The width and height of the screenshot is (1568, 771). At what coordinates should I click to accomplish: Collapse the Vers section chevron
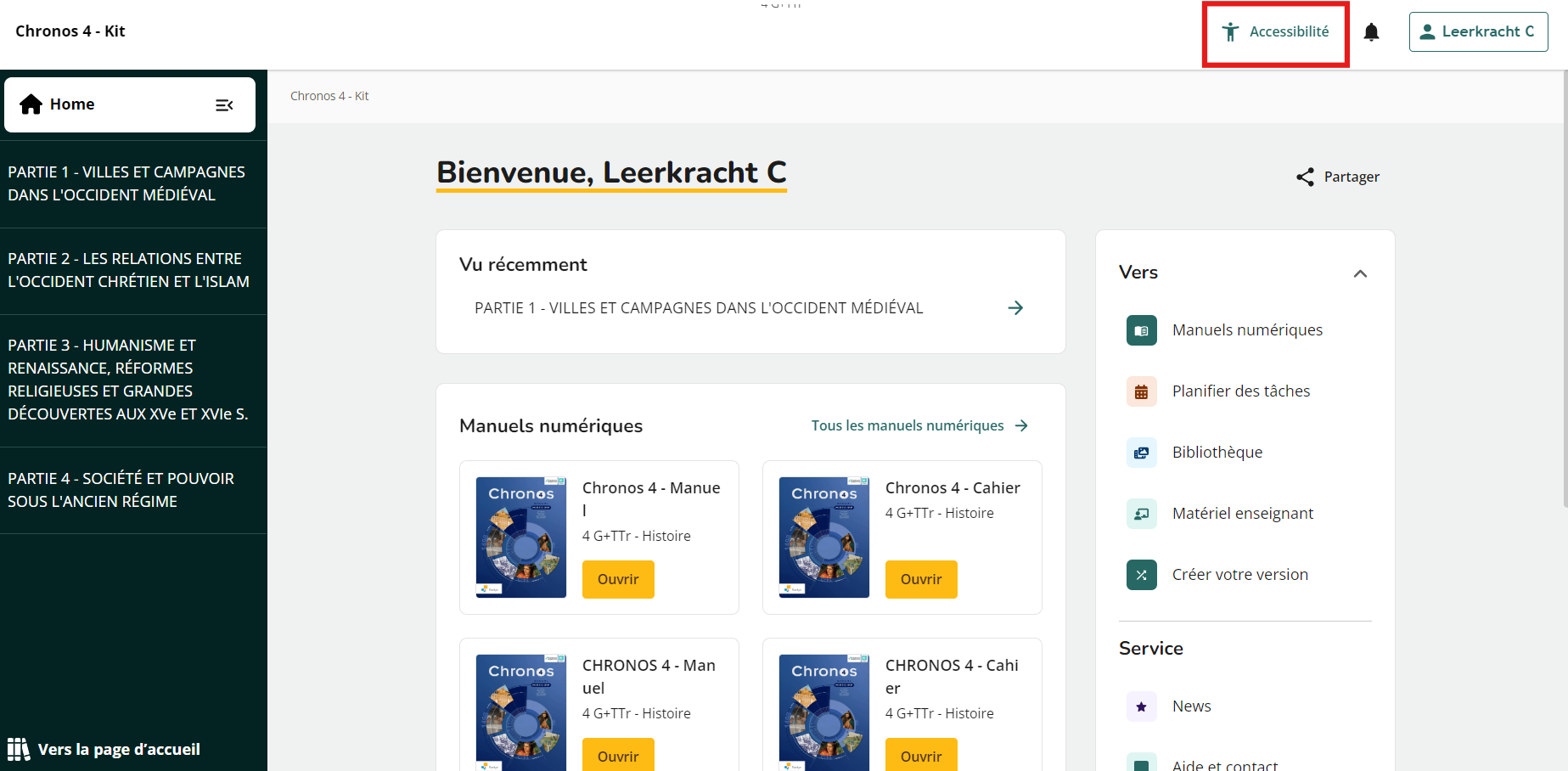coord(1360,273)
